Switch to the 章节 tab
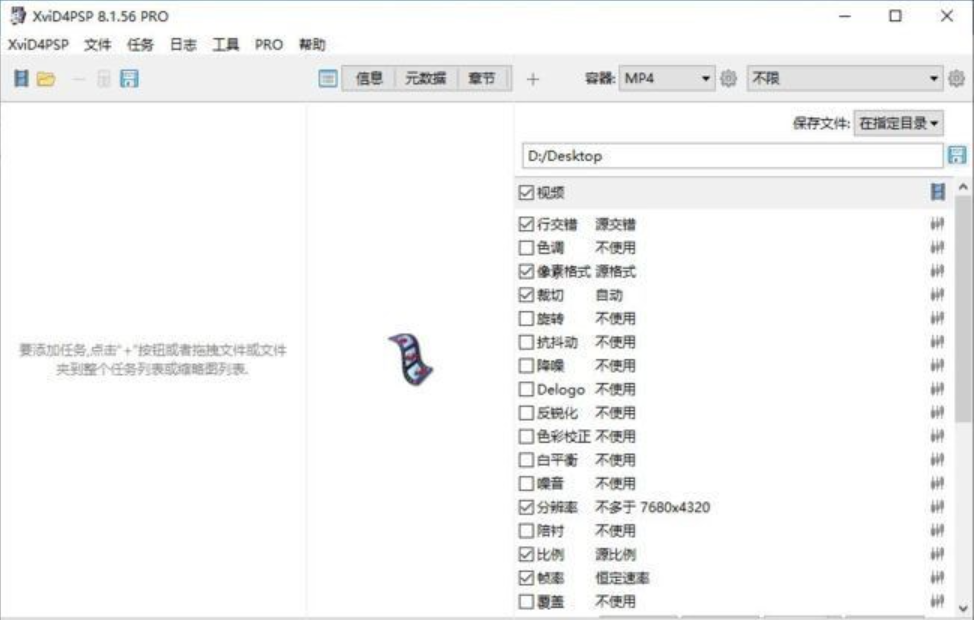974x620 pixels. coord(482,78)
